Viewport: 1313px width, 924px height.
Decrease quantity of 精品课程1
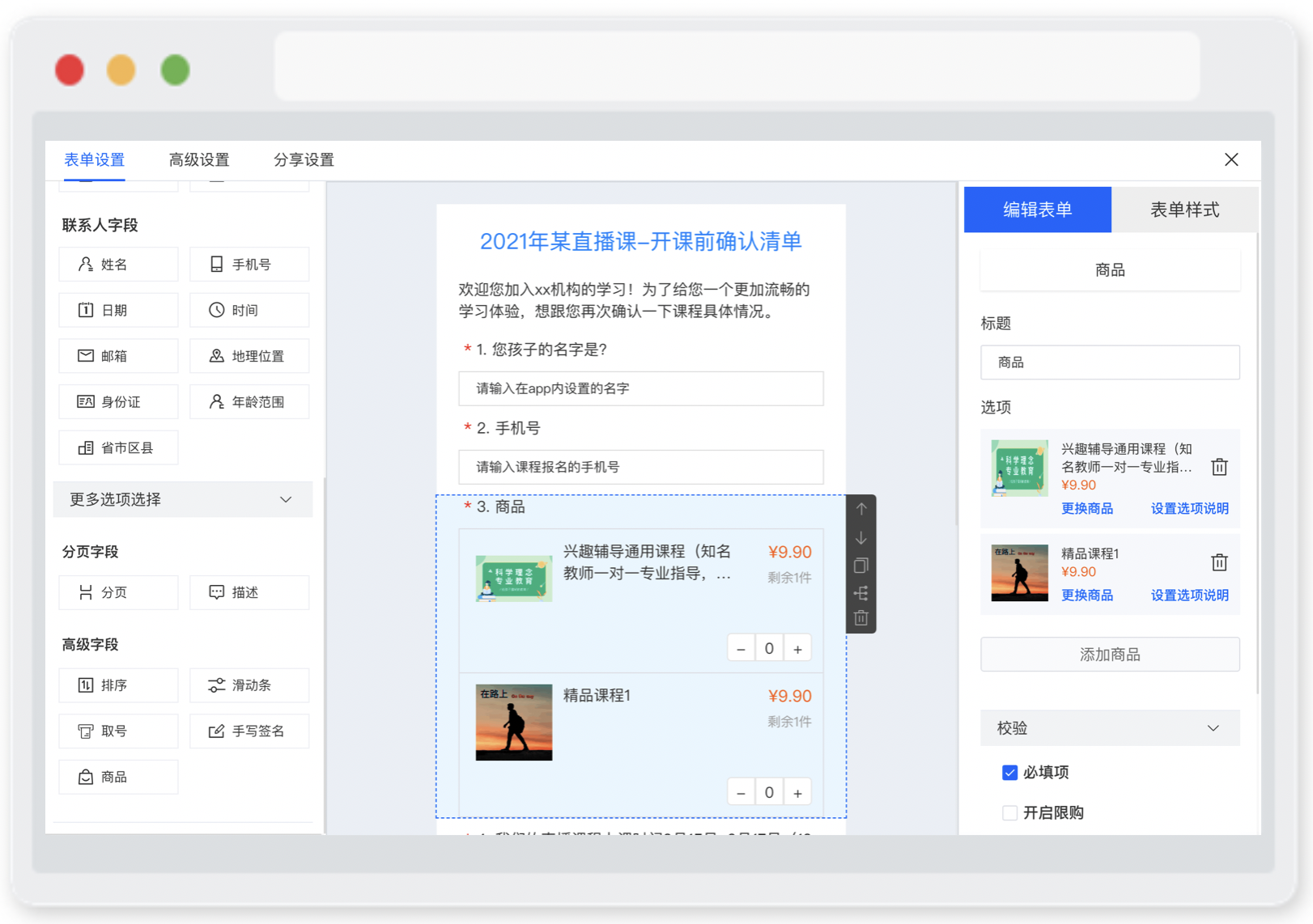coord(741,793)
